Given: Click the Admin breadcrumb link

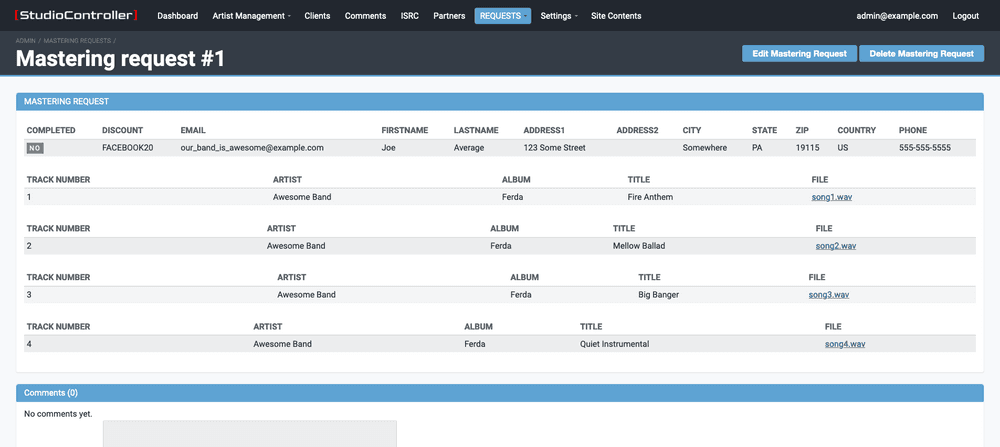Looking at the screenshot, I should coord(26,40).
